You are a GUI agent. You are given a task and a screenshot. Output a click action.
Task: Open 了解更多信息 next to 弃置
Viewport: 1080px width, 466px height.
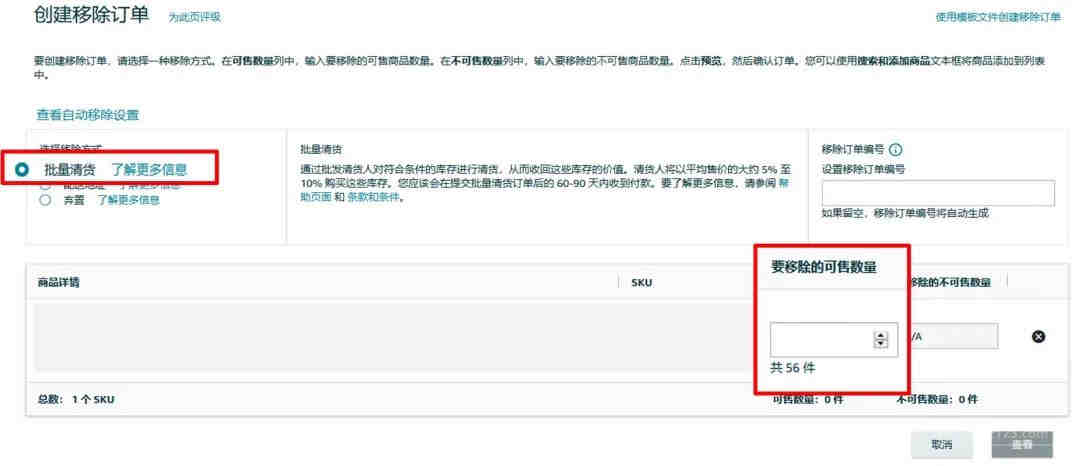128,200
